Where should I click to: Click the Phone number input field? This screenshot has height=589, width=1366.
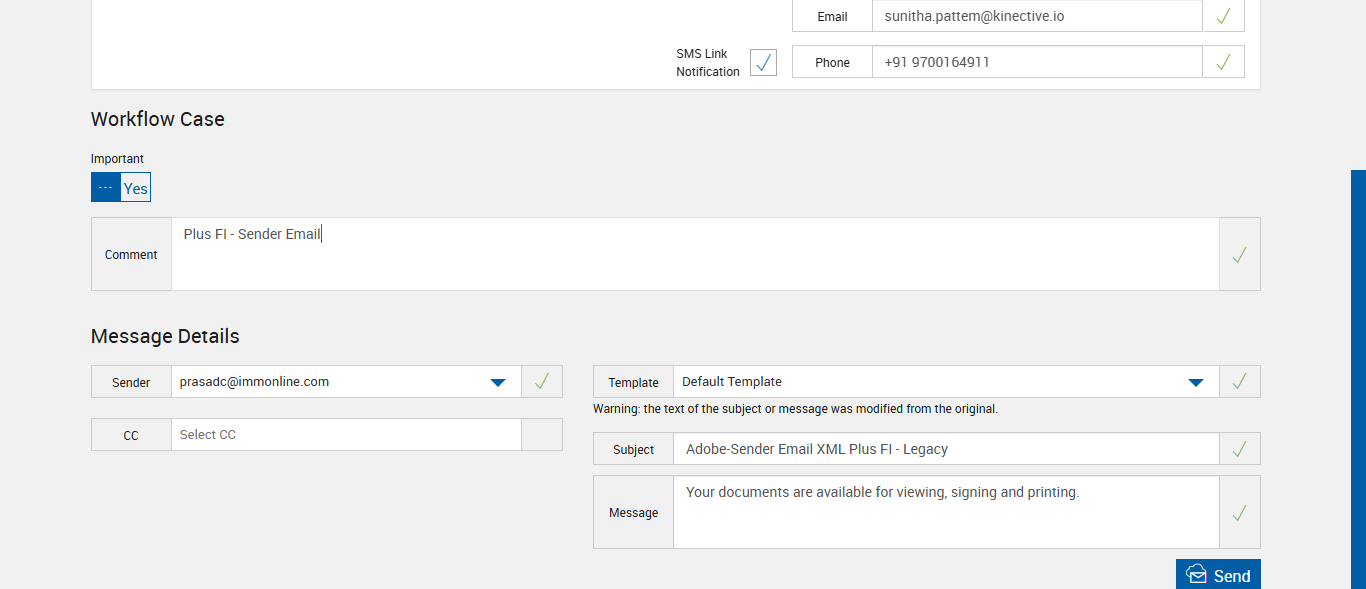pyautogui.click(x=1036, y=62)
